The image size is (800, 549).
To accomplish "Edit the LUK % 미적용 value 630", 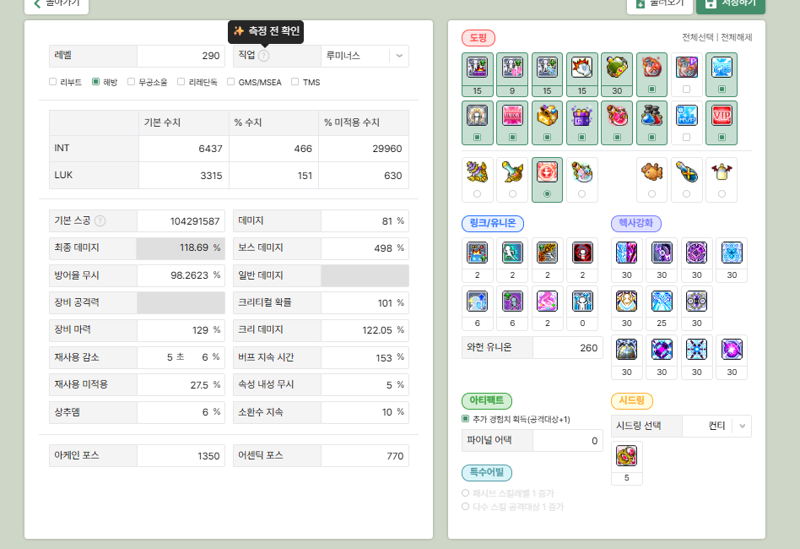I will pos(363,176).
